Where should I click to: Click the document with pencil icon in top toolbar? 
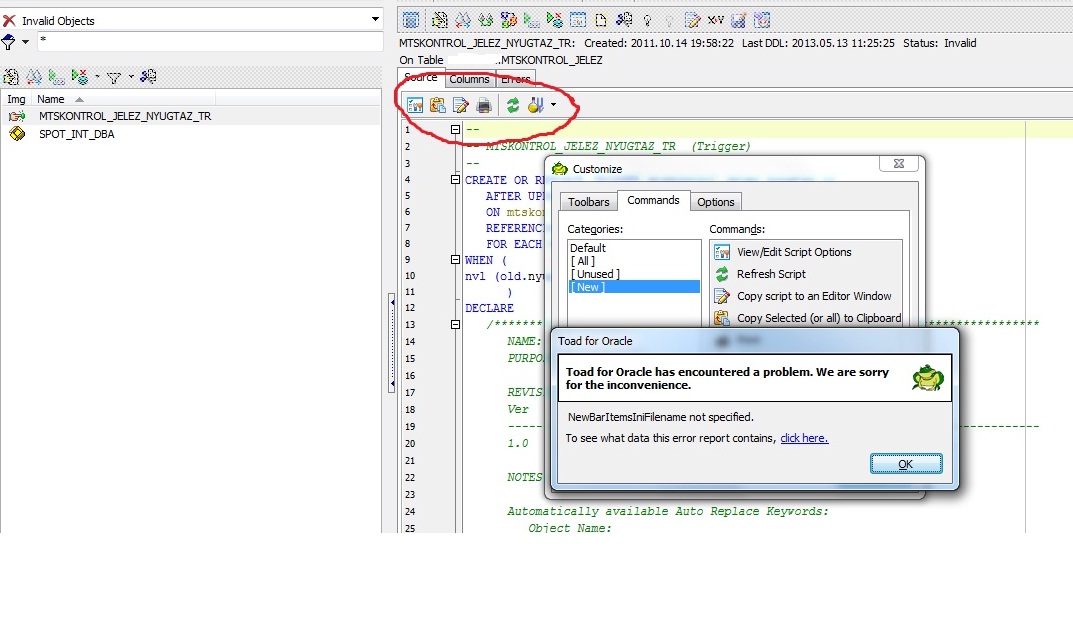coord(693,21)
